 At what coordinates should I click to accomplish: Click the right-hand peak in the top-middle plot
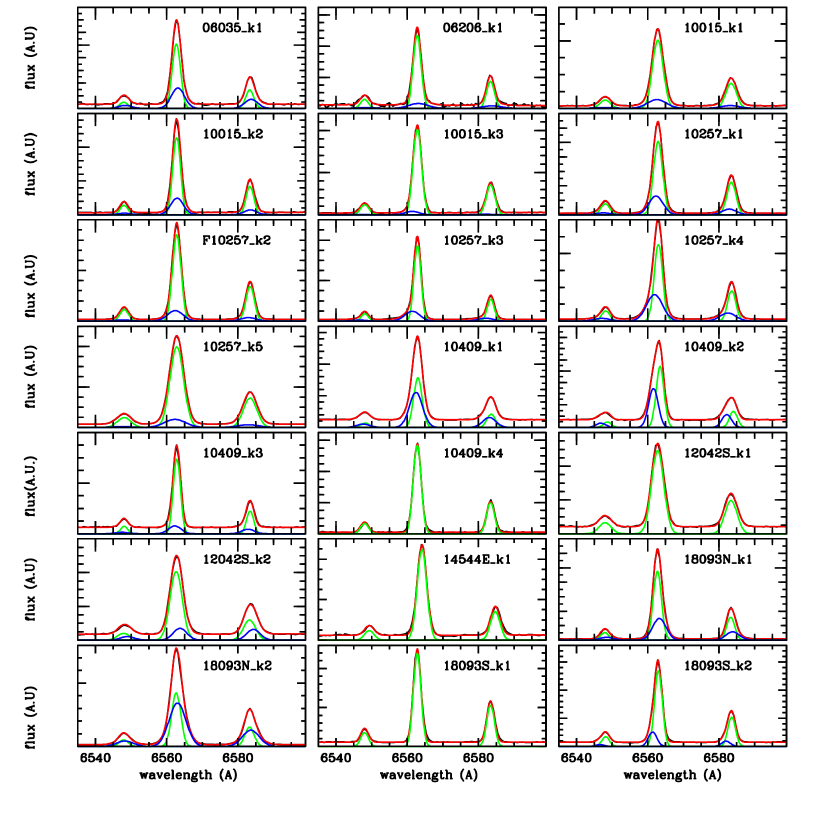coord(490,80)
